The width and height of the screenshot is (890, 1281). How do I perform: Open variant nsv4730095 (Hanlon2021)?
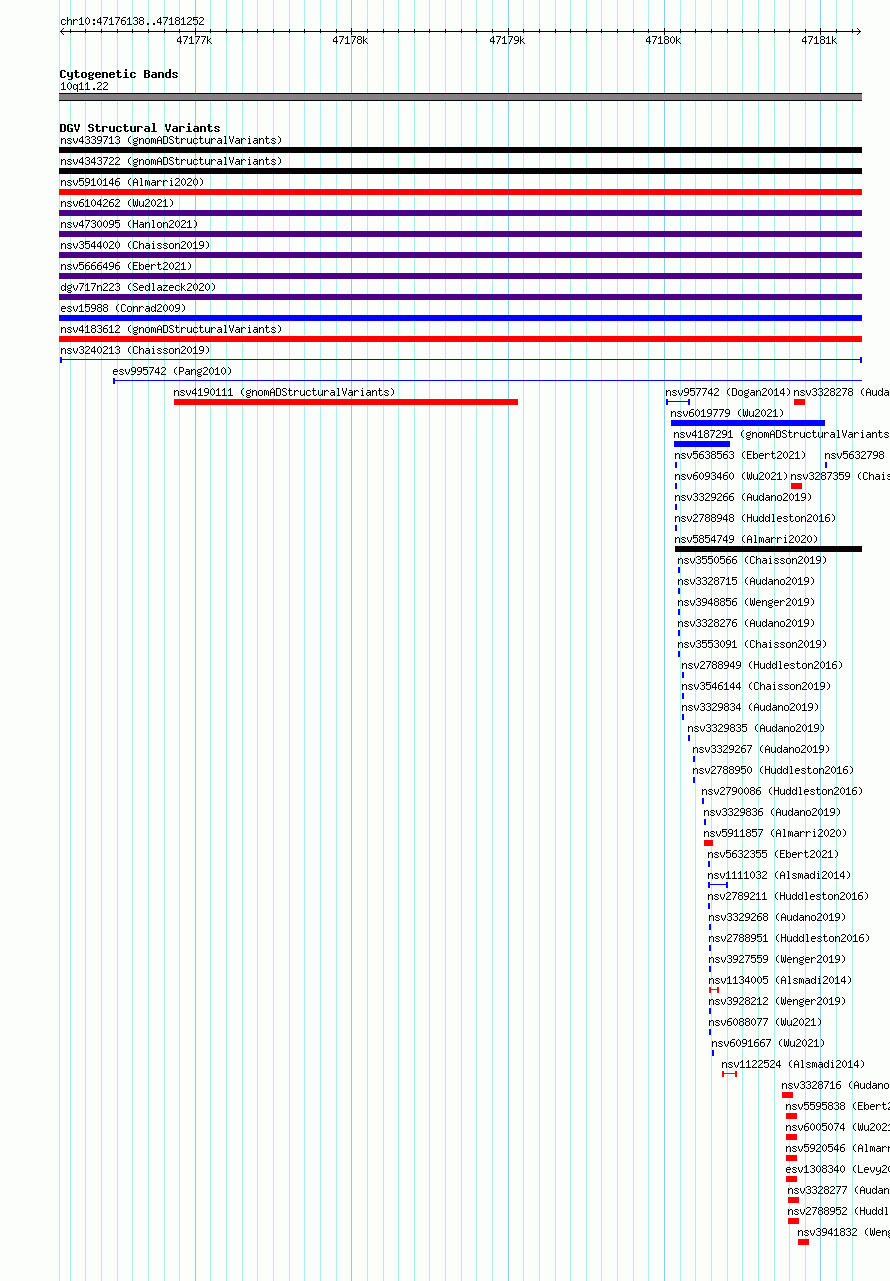129,224
